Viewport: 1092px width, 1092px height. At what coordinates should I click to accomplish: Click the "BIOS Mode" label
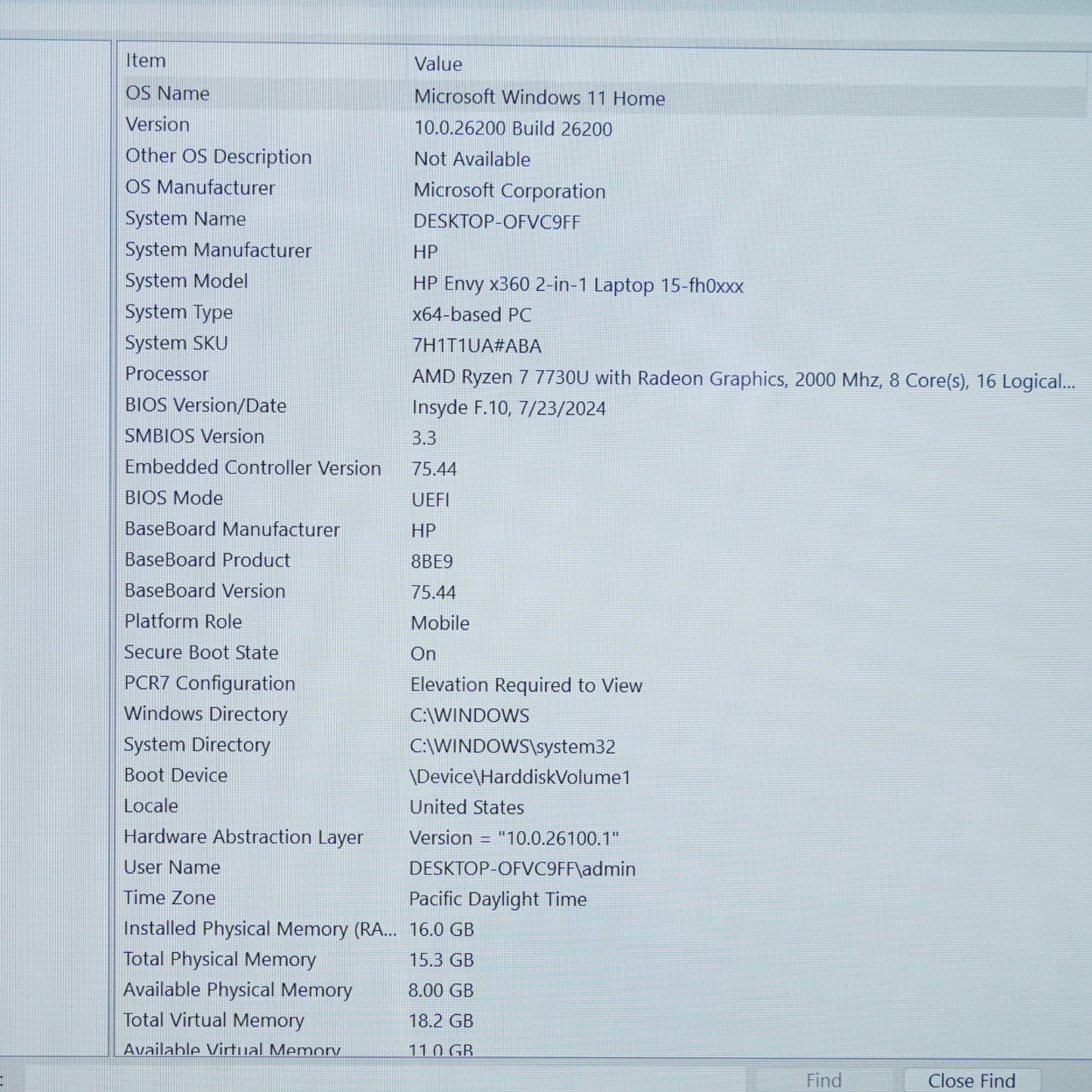click(174, 498)
